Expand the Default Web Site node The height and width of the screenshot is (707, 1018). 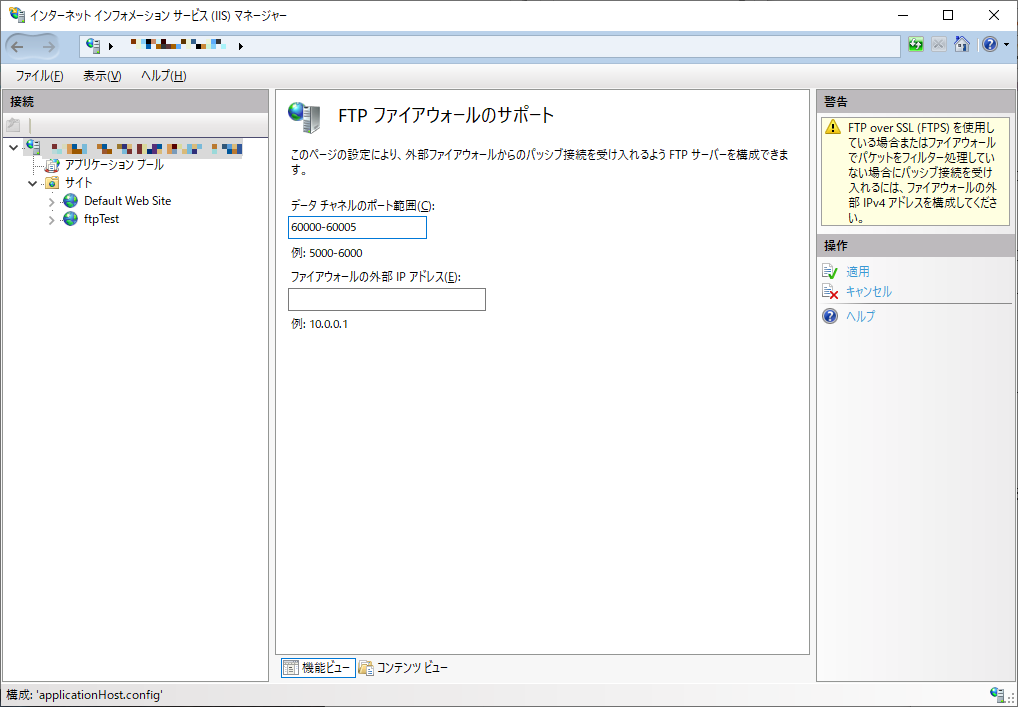[x=50, y=200]
